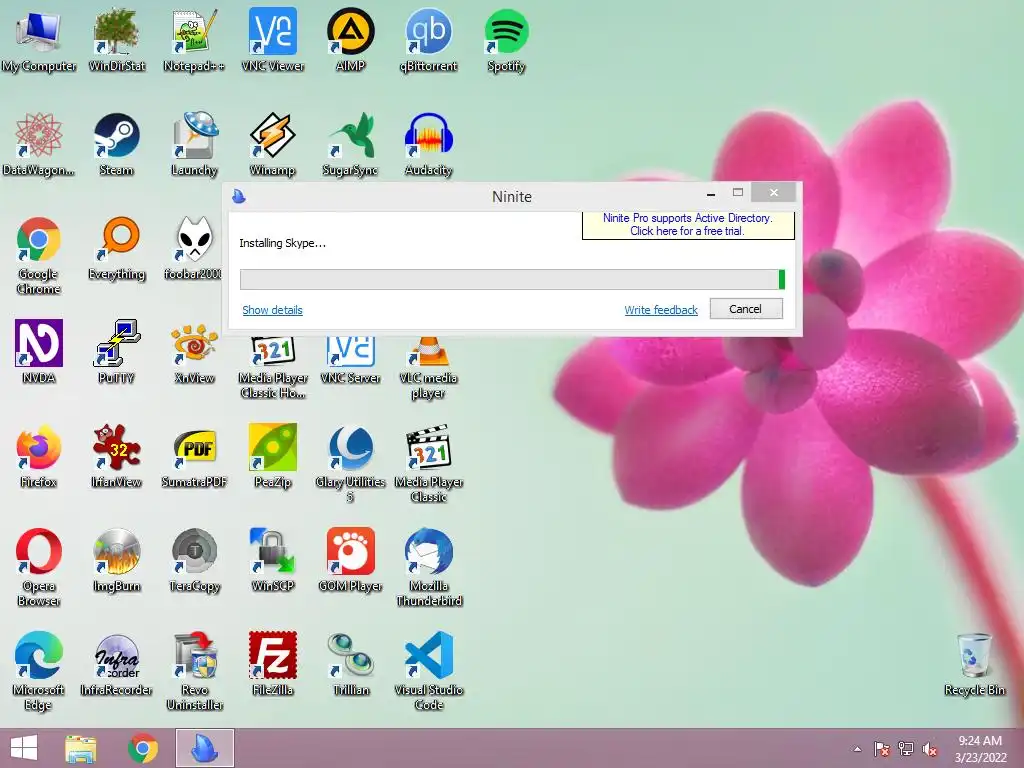Select the qBittorrent desktop shortcut
This screenshot has width=1024, height=768.
(x=428, y=39)
